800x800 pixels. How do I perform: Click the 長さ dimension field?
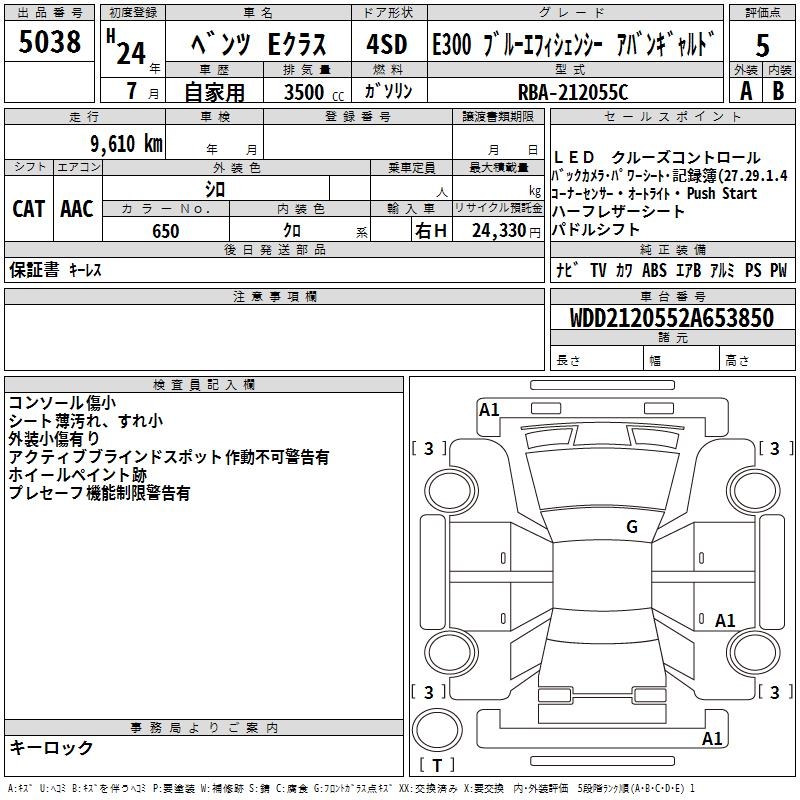click(x=597, y=360)
